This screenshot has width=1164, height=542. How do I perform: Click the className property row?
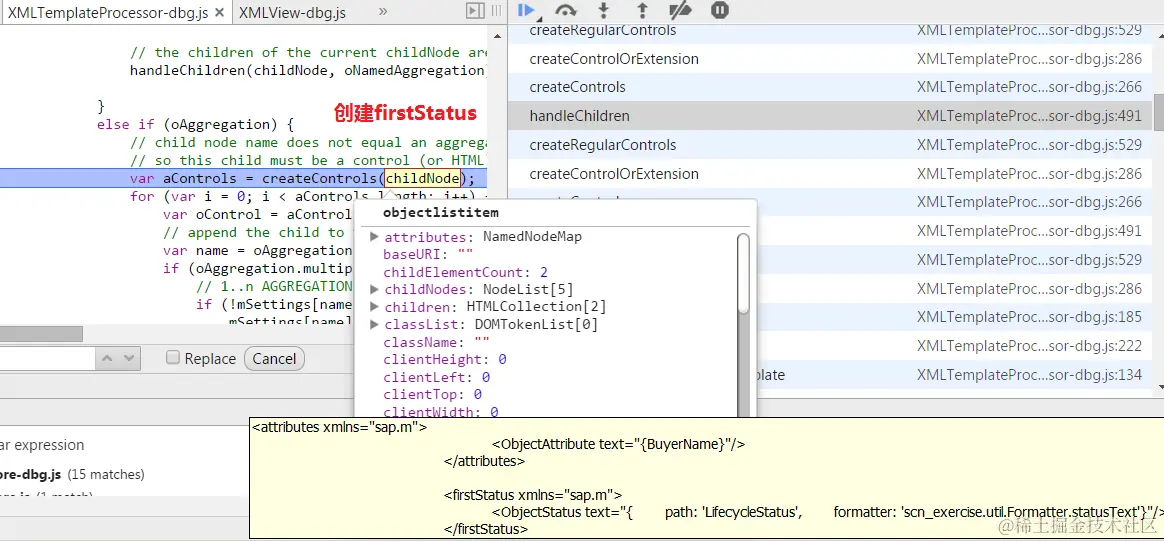436,342
